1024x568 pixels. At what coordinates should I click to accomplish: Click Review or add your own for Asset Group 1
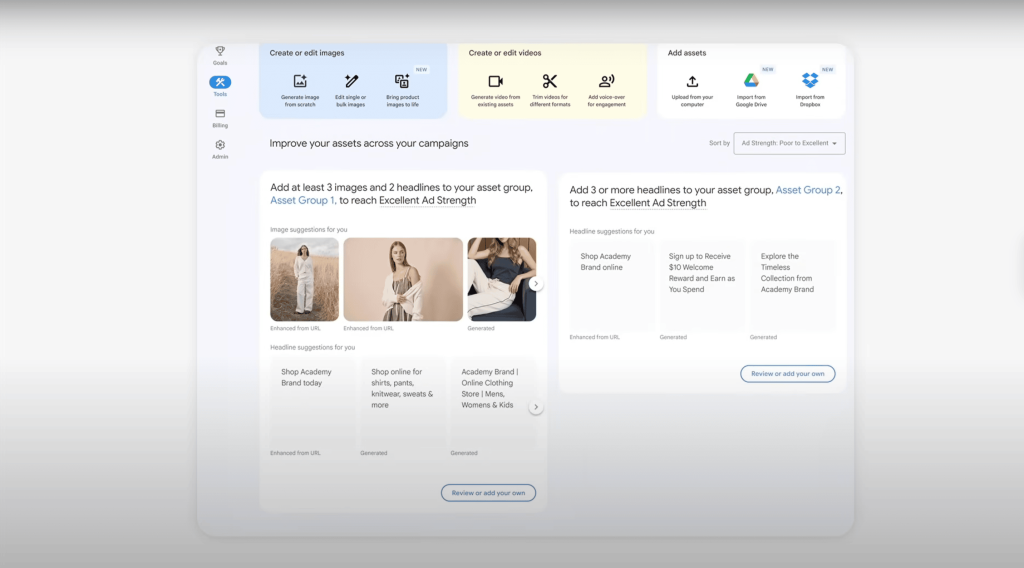click(488, 493)
